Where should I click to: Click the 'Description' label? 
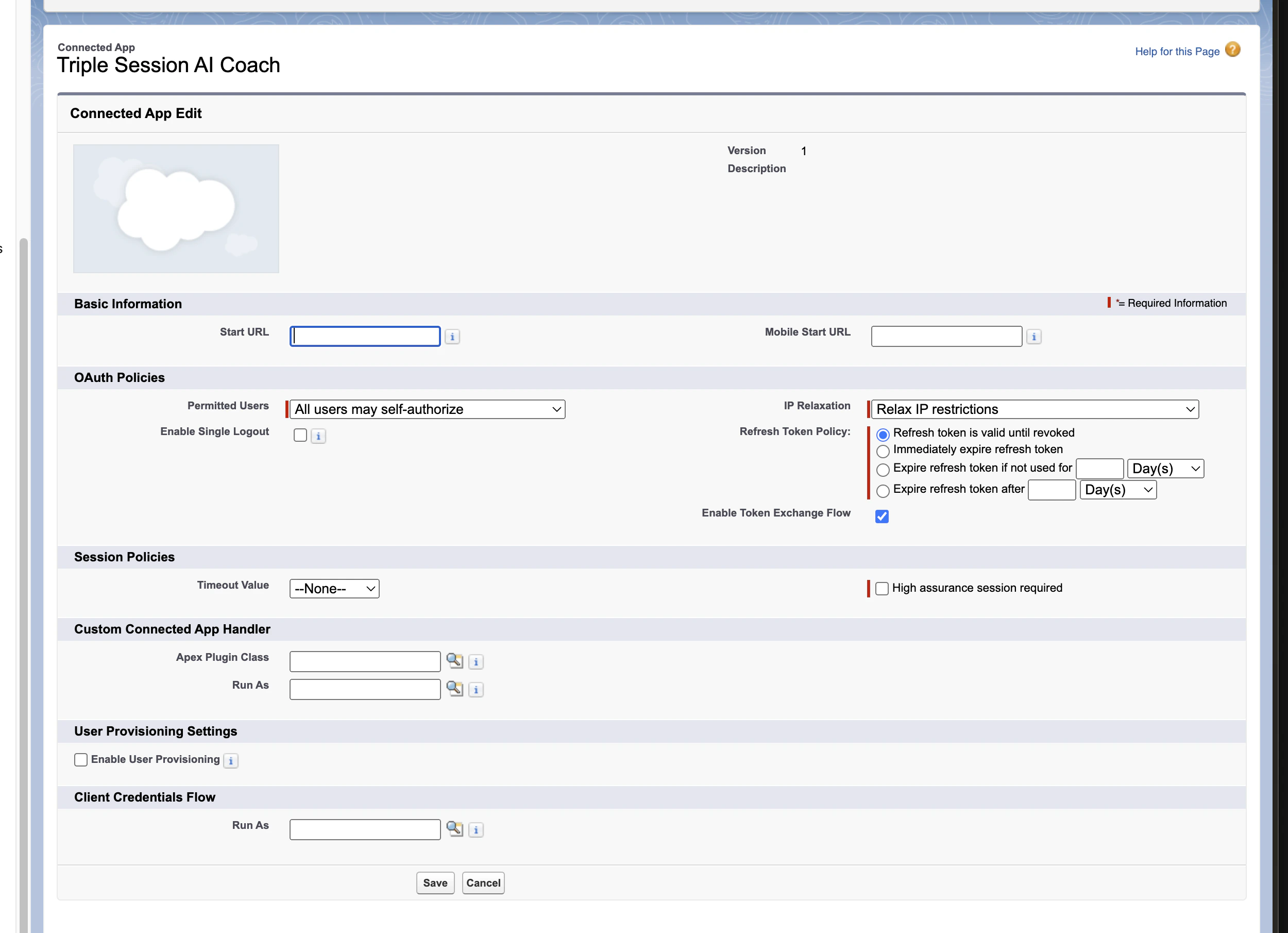click(756, 169)
